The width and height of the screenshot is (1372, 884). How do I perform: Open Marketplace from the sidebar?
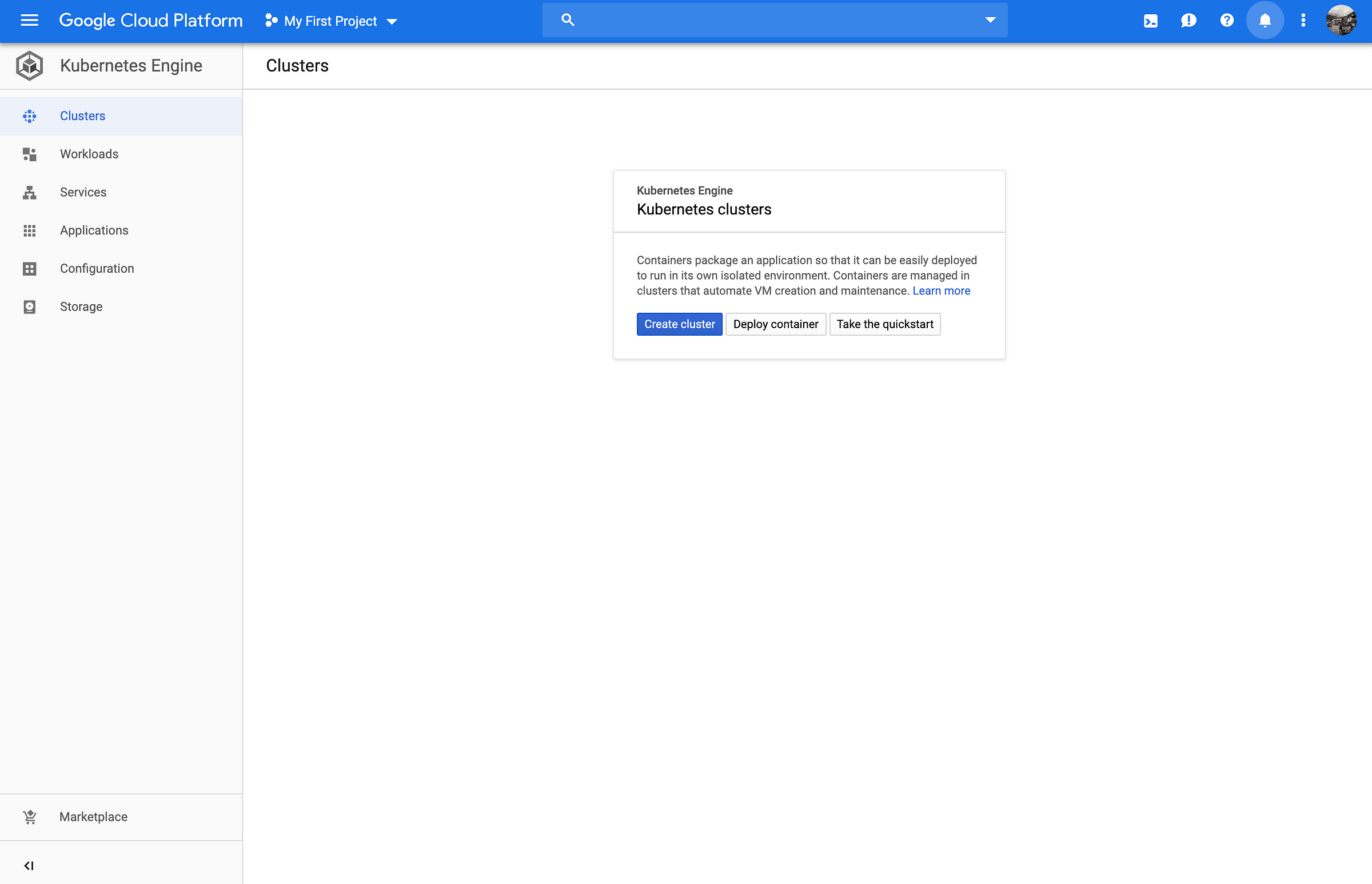point(121,817)
